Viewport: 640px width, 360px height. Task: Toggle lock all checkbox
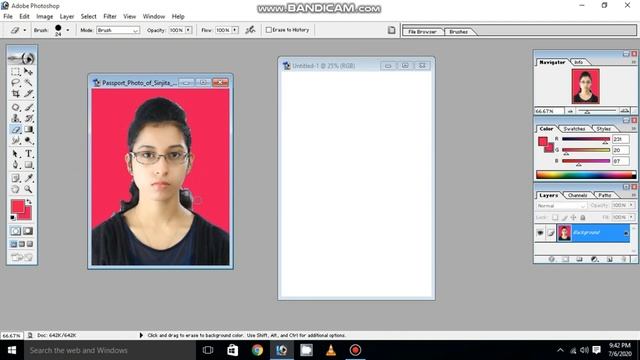(x=583, y=218)
